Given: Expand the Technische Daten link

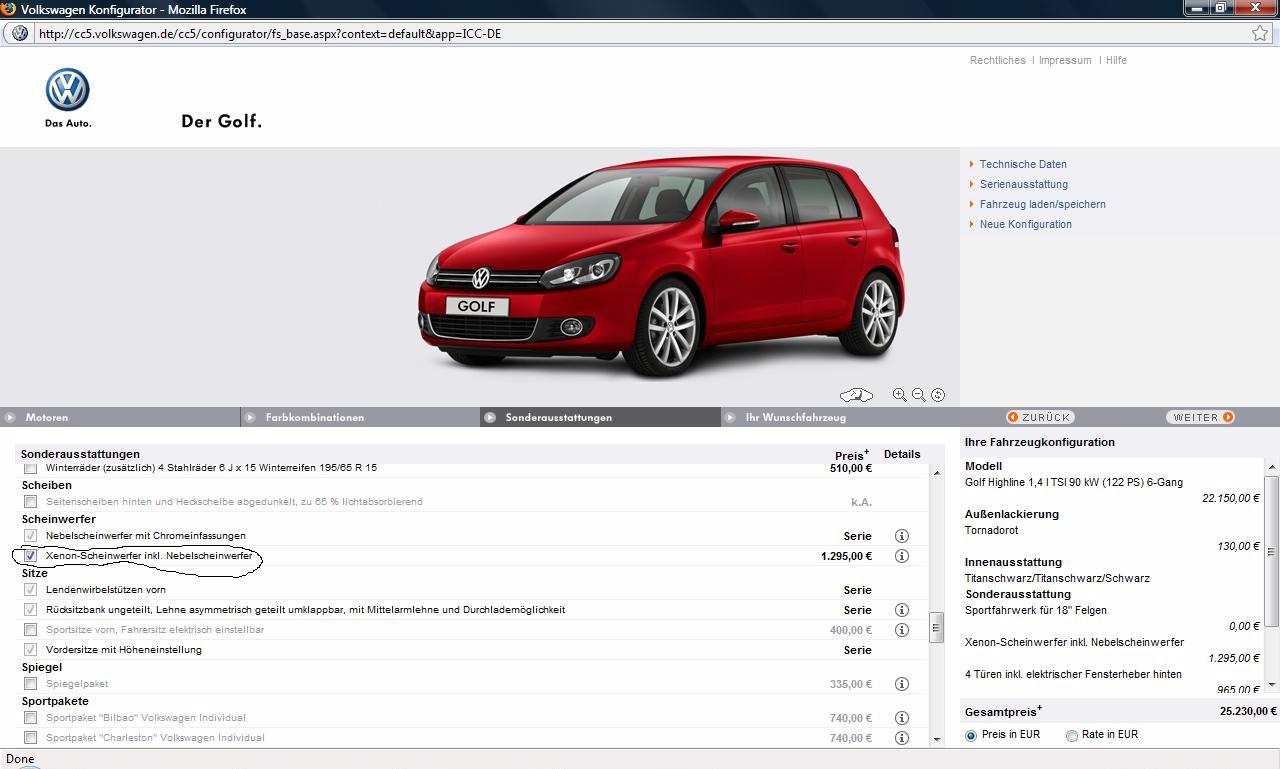Looking at the screenshot, I should (1022, 164).
